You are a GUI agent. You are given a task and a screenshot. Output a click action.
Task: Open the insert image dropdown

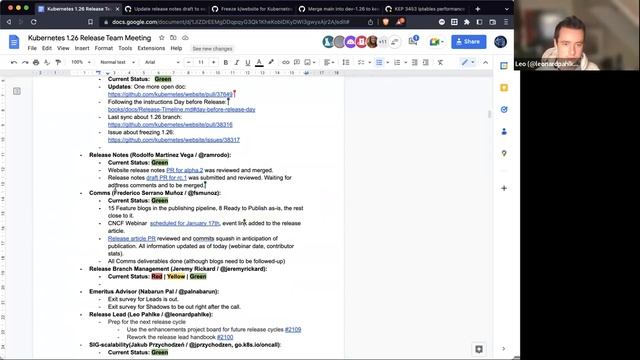coord(310,62)
